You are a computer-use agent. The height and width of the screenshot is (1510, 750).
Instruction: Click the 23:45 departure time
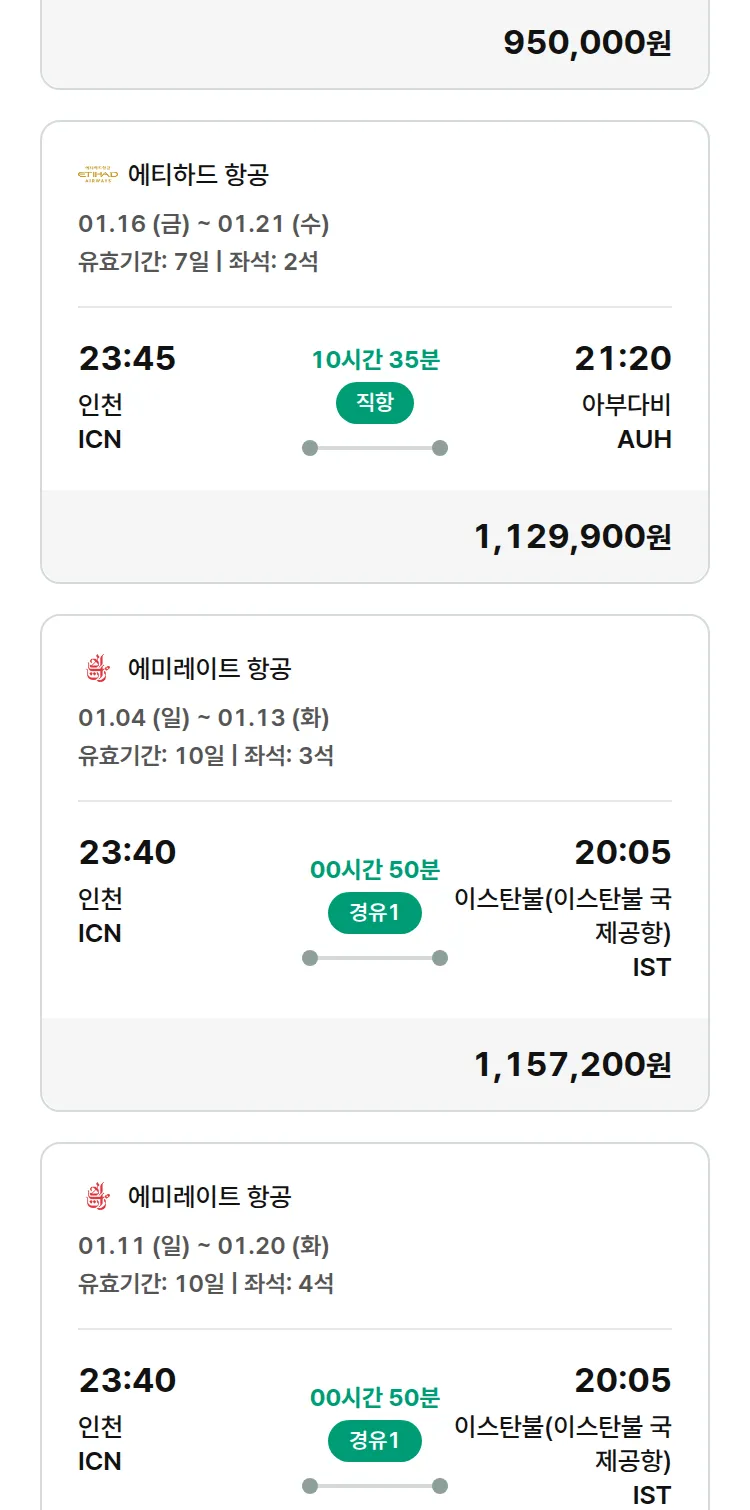127,358
